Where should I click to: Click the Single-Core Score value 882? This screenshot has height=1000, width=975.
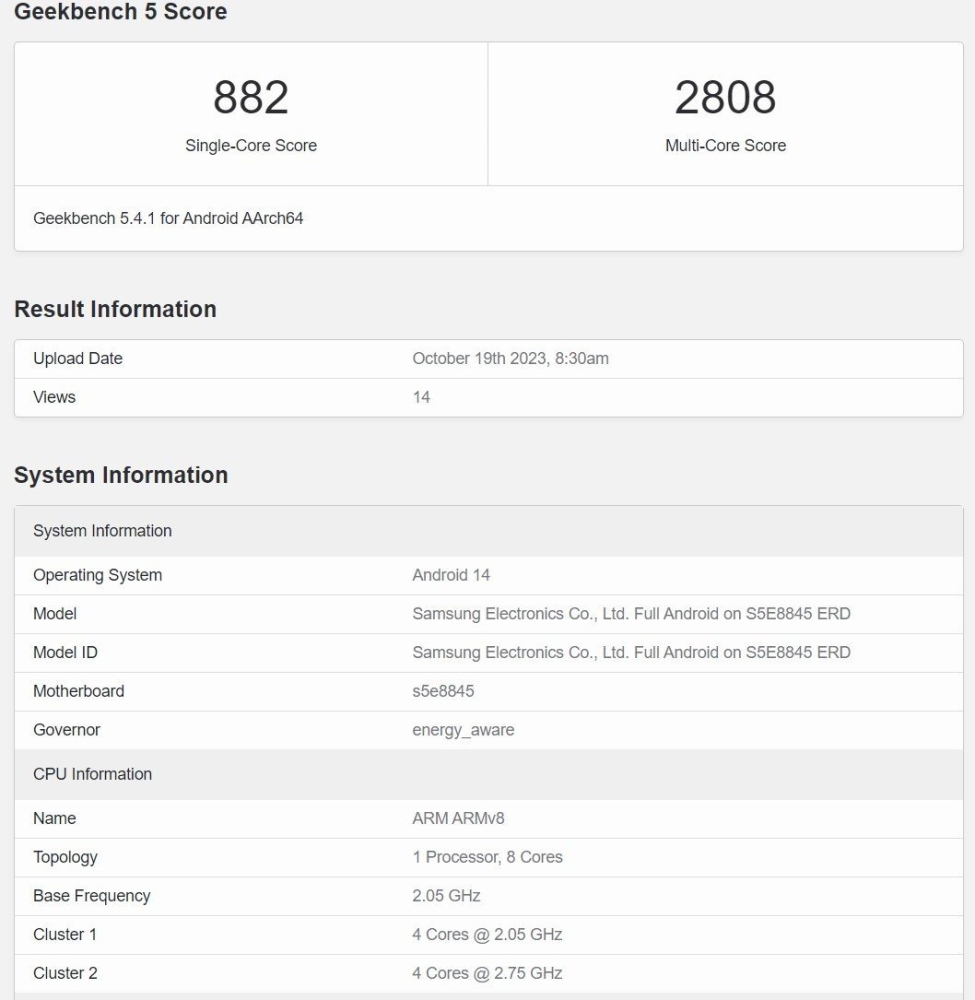coord(248,96)
